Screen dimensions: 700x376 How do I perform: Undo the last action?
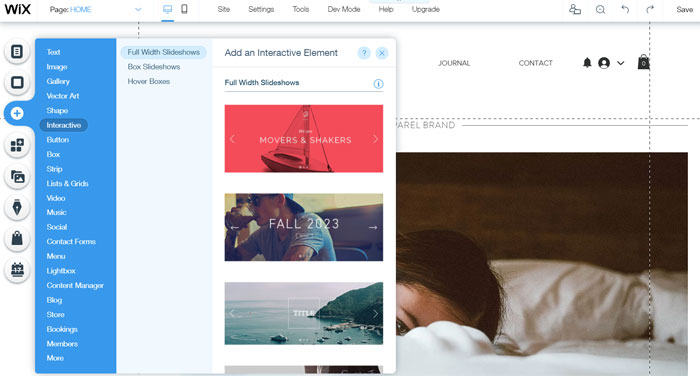tap(625, 9)
